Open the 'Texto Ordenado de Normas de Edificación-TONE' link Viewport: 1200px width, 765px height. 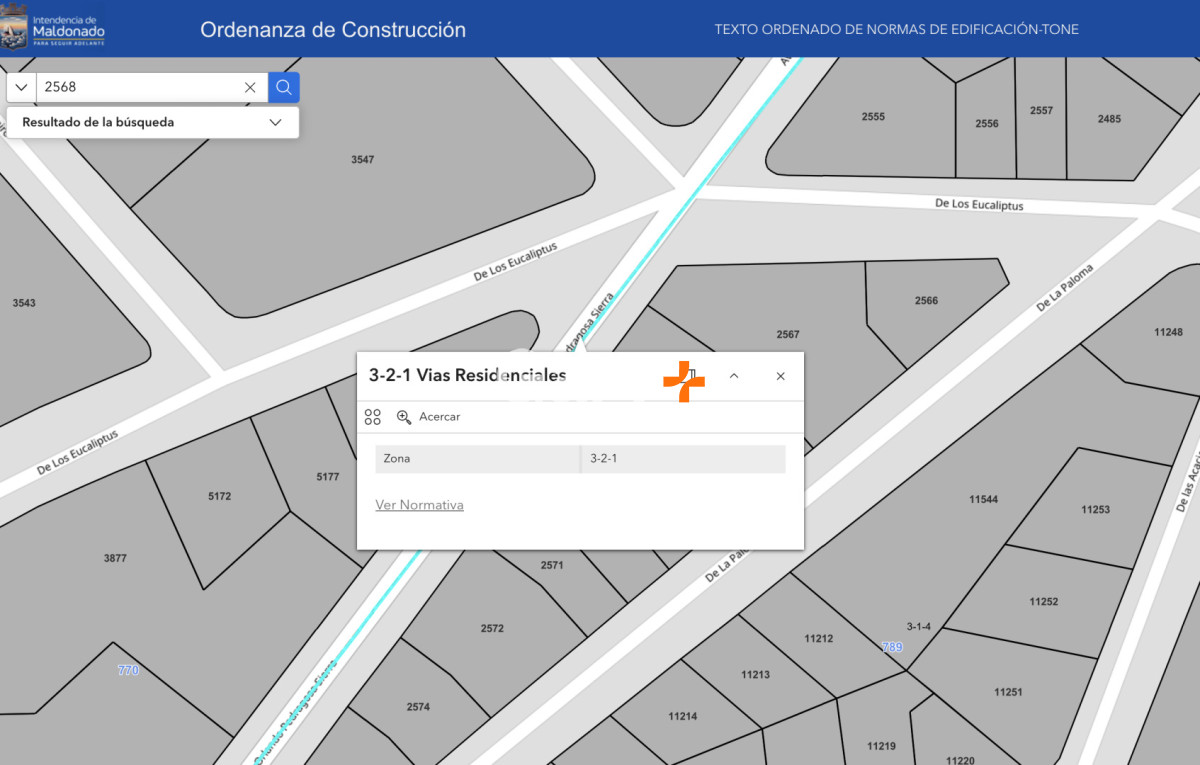[x=896, y=30]
